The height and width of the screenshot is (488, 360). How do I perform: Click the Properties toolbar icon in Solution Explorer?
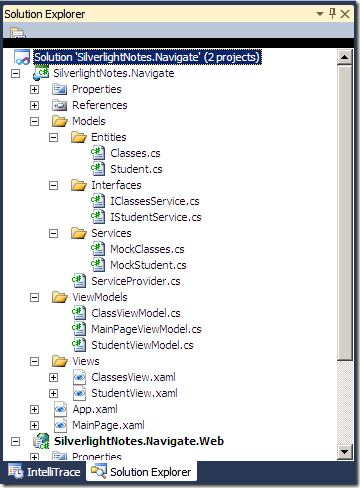point(17,33)
